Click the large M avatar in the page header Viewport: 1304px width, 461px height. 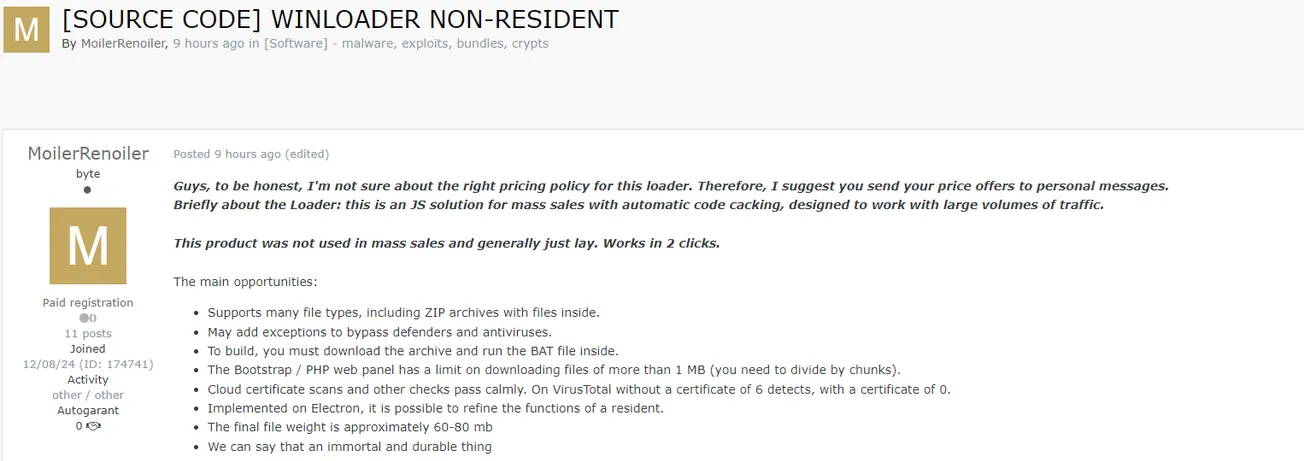27,30
